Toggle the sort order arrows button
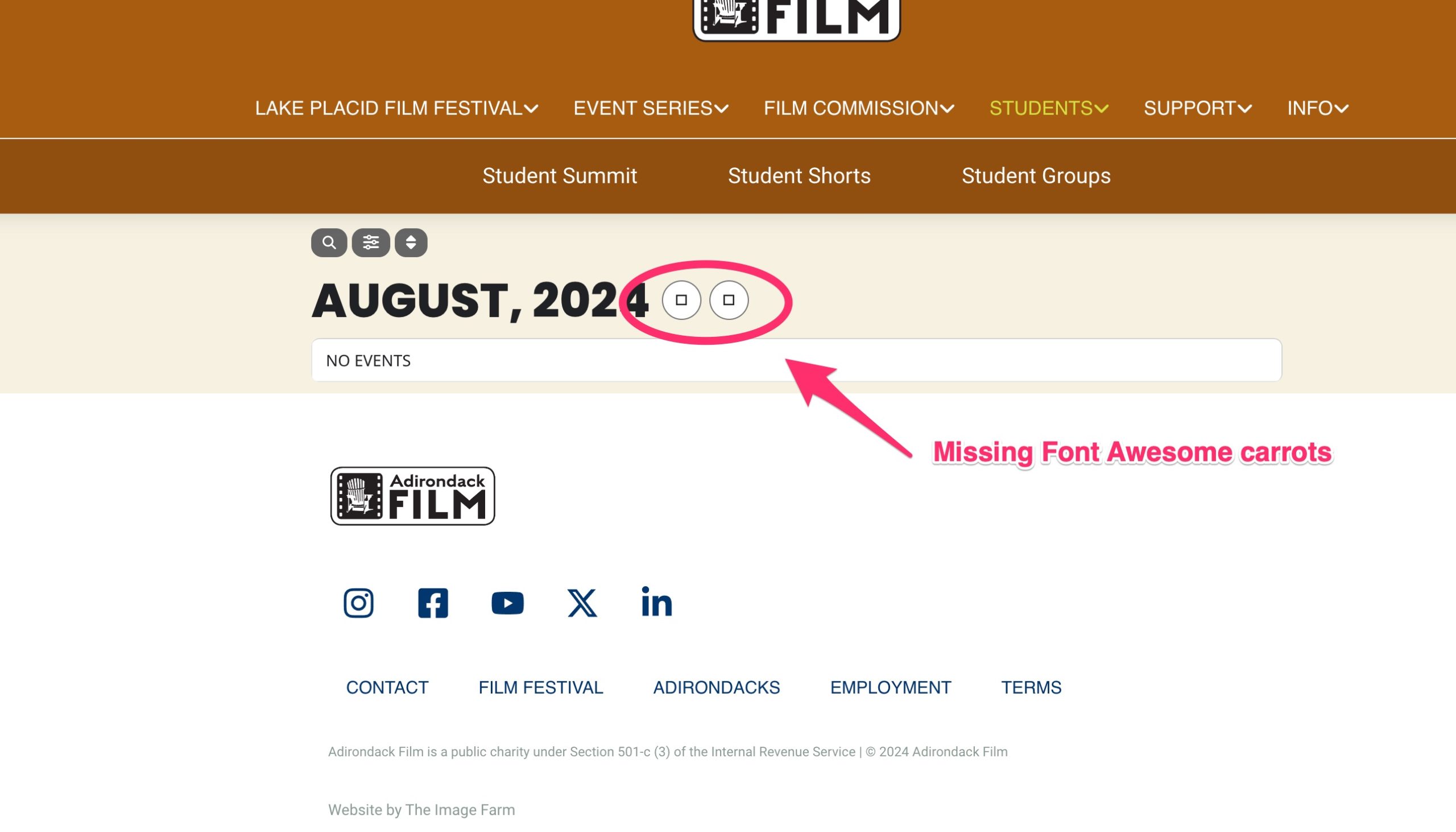Screen dimensions: 1456x832 [x=411, y=243]
